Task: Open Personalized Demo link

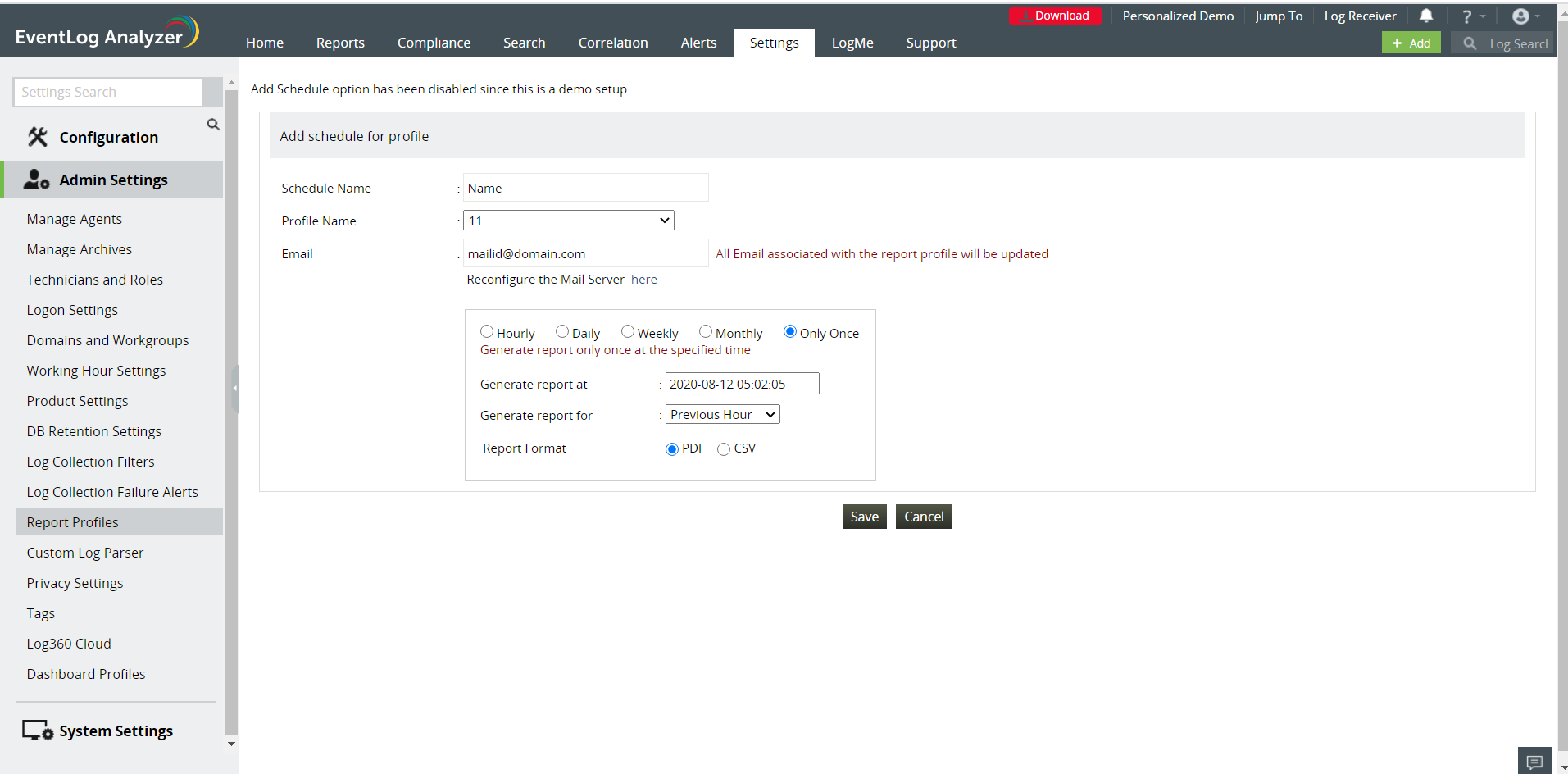Action: tap(1178, 16)
